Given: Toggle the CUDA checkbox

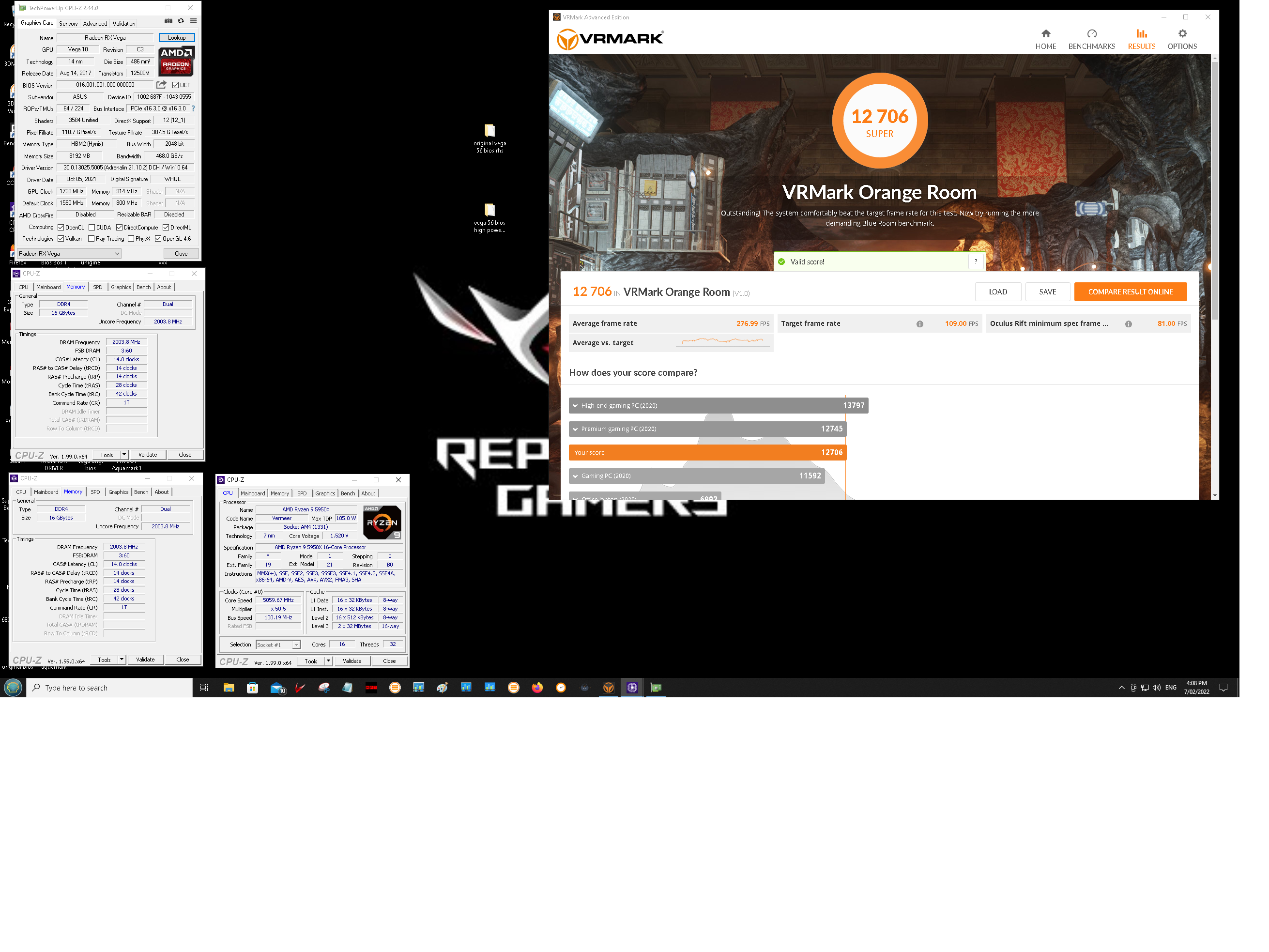Looking at the screenshot, I should click(x=92, y=228).
